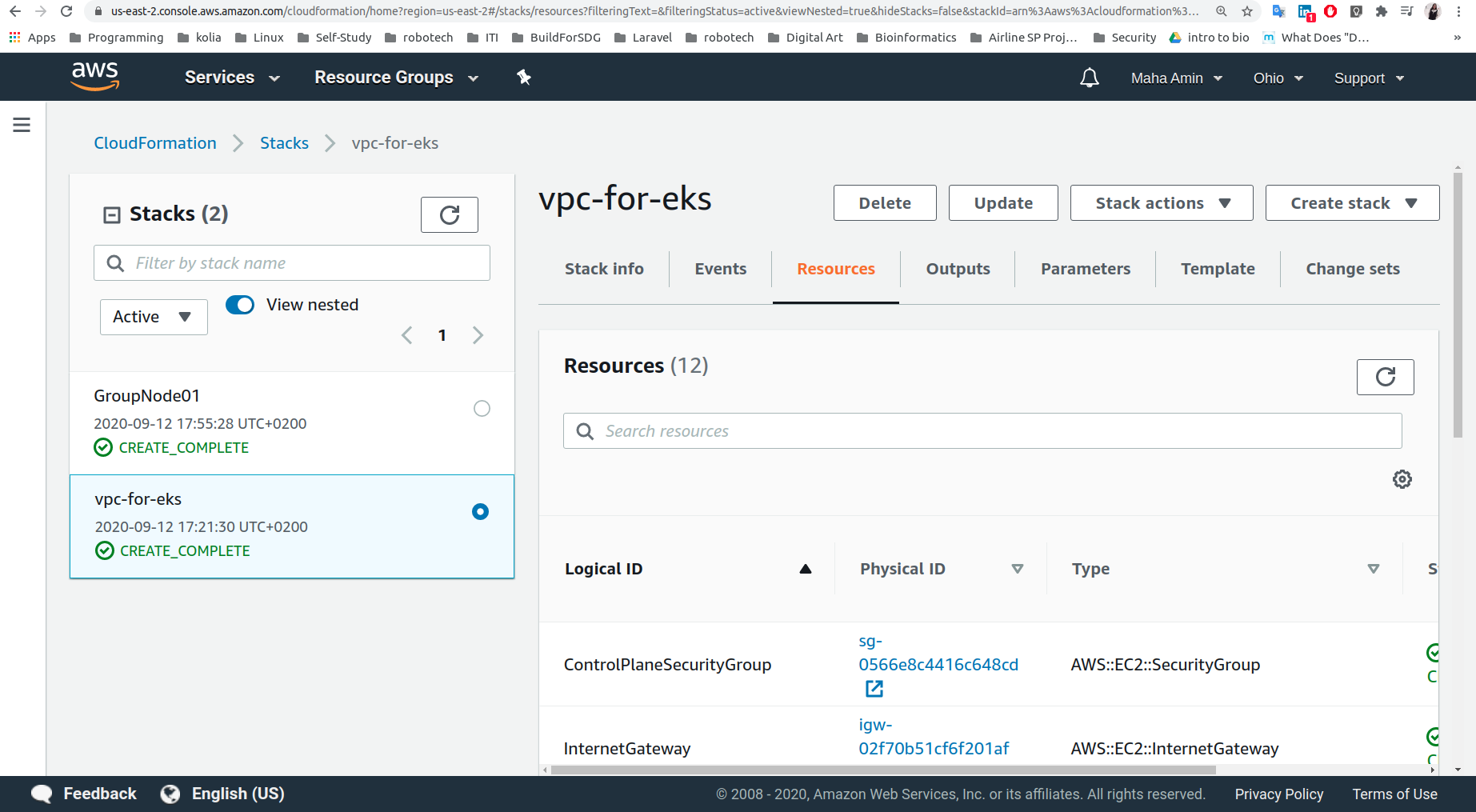The width and height of the screenshot is (1476, 812).
Task: Click the LinkedIn extension icon
Action: click(1305, 11)
